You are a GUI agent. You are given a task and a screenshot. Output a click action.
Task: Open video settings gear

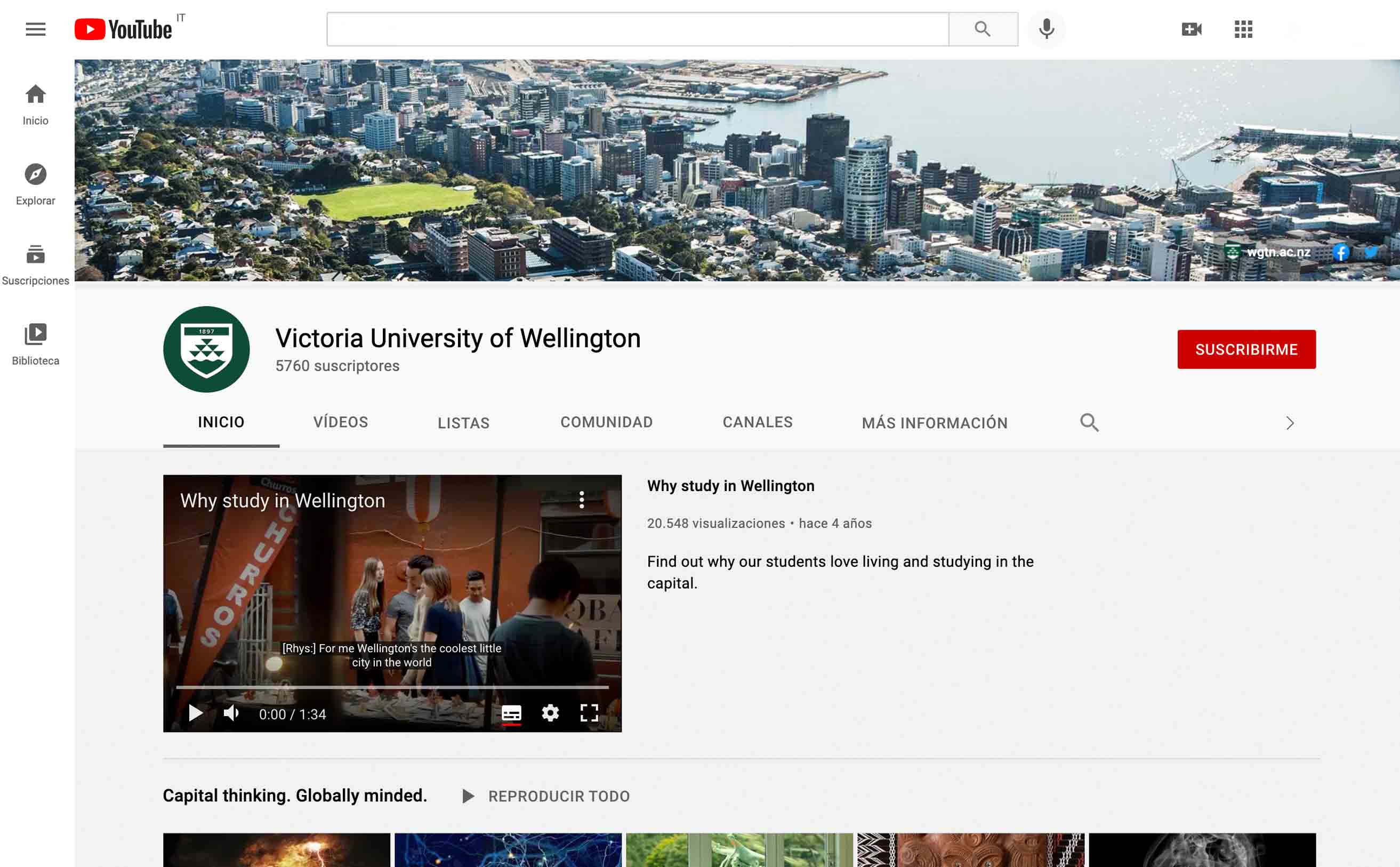click(x=550, y=713)
